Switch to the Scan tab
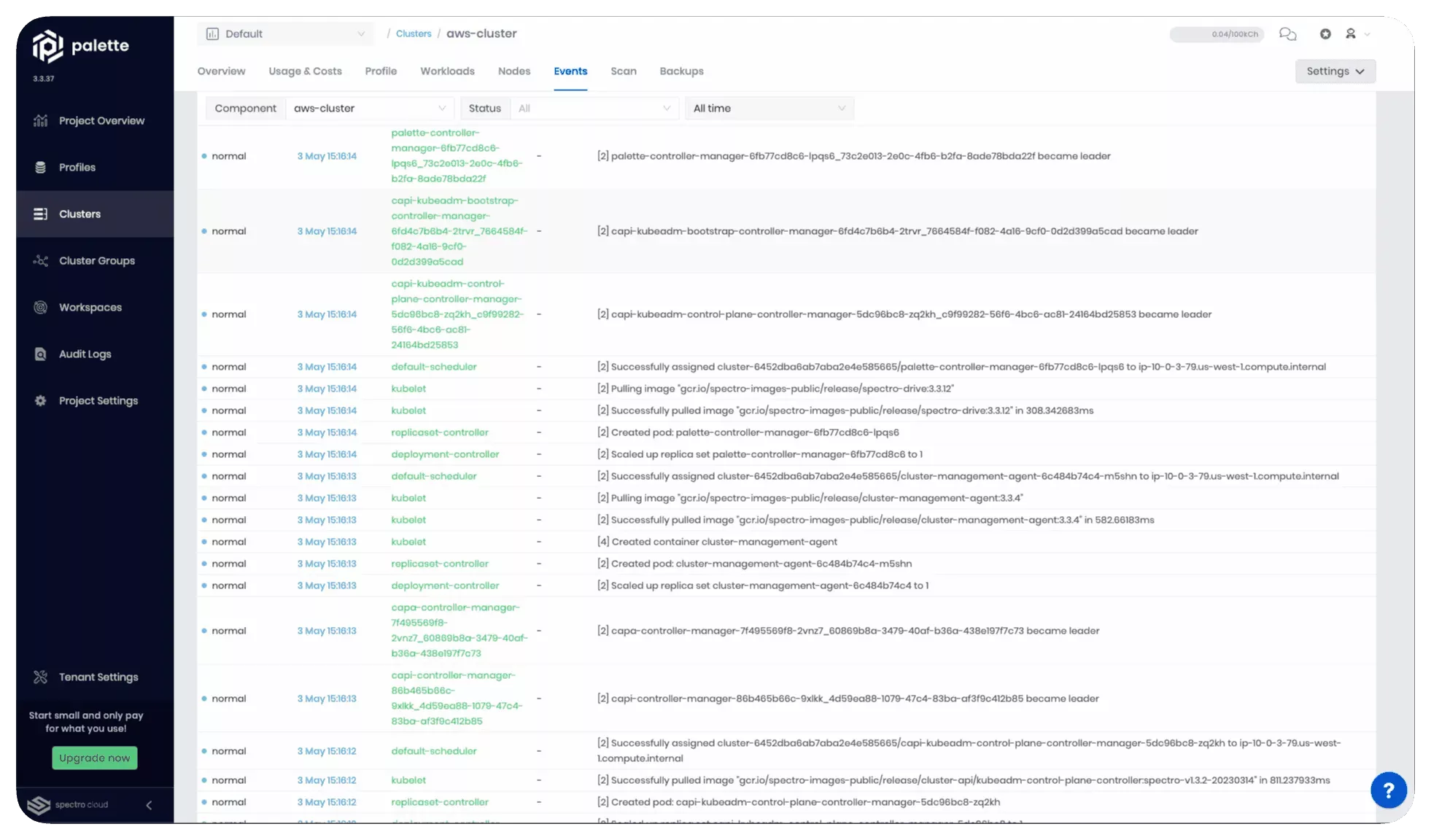Image resolution: width=1431 pixels, height=840 pixels. pos(623,71)
